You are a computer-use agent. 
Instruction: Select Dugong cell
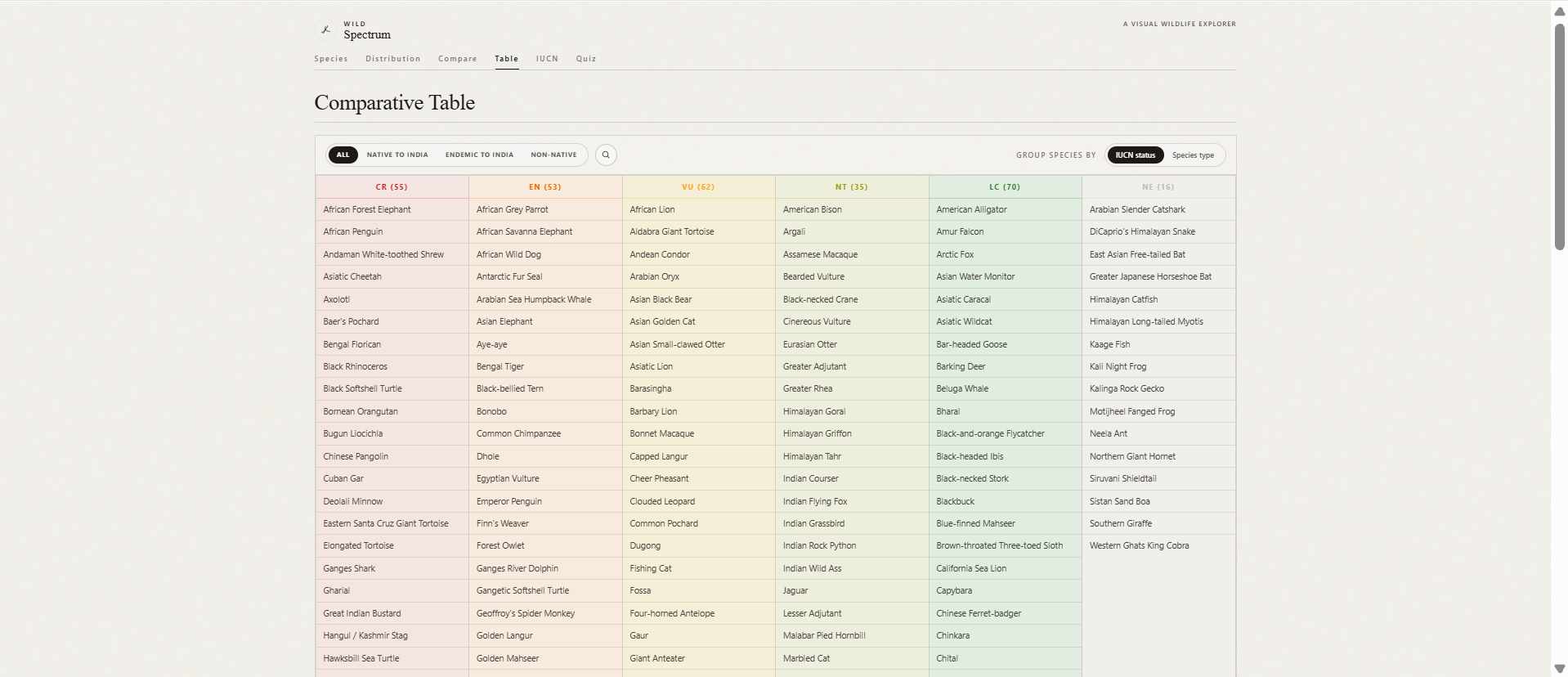point(698,545)
